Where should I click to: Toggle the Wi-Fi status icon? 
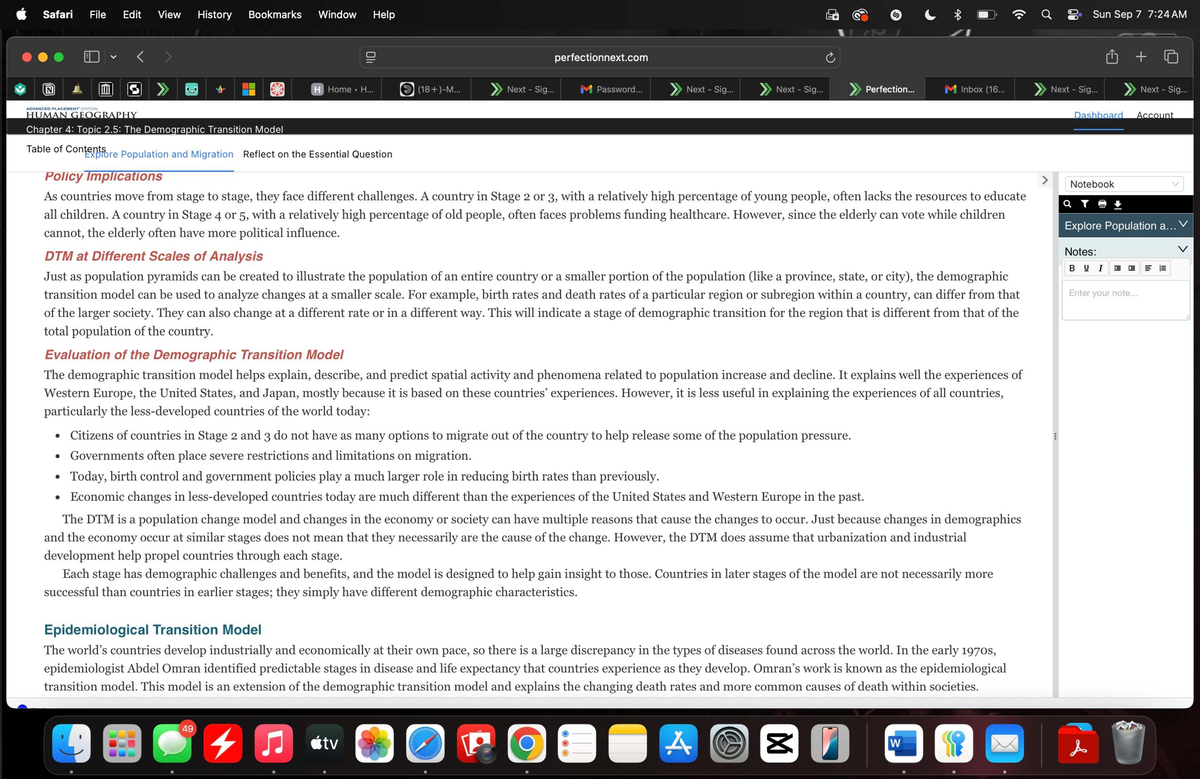click(x=1019, y=14)
